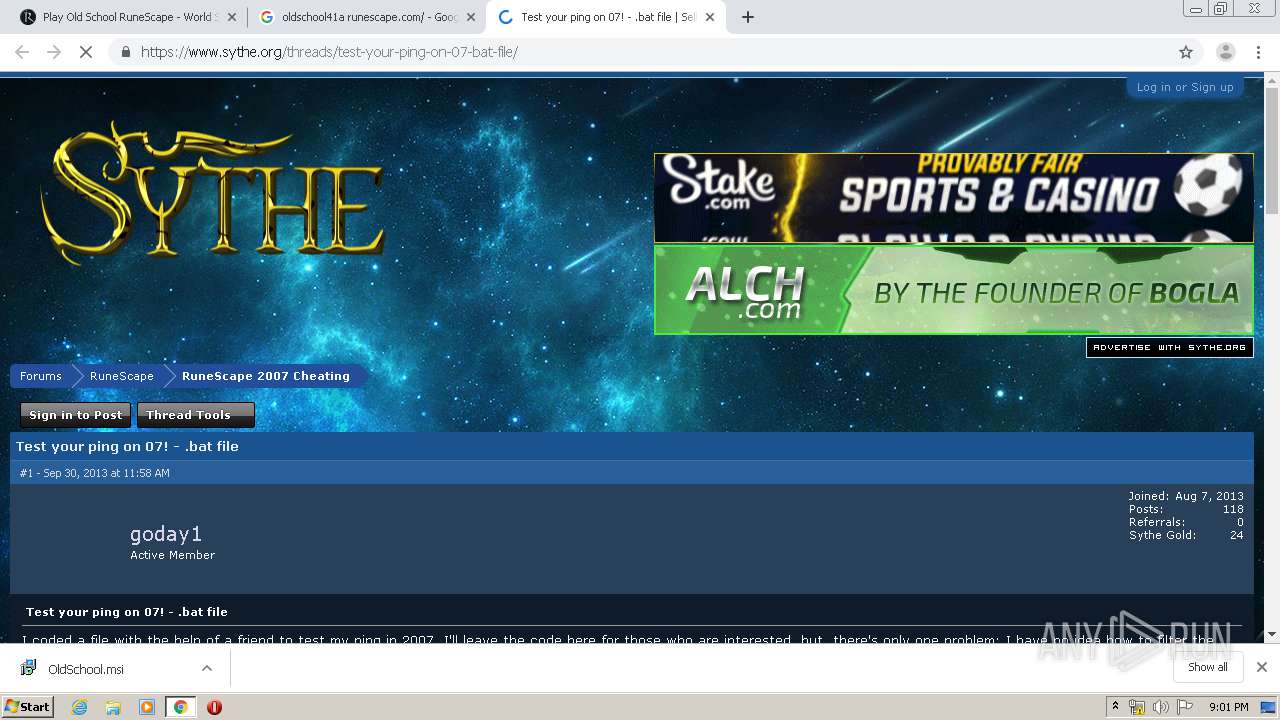
Task: Click the Chrome taskbar icon
Action: (x=180, y=707)
